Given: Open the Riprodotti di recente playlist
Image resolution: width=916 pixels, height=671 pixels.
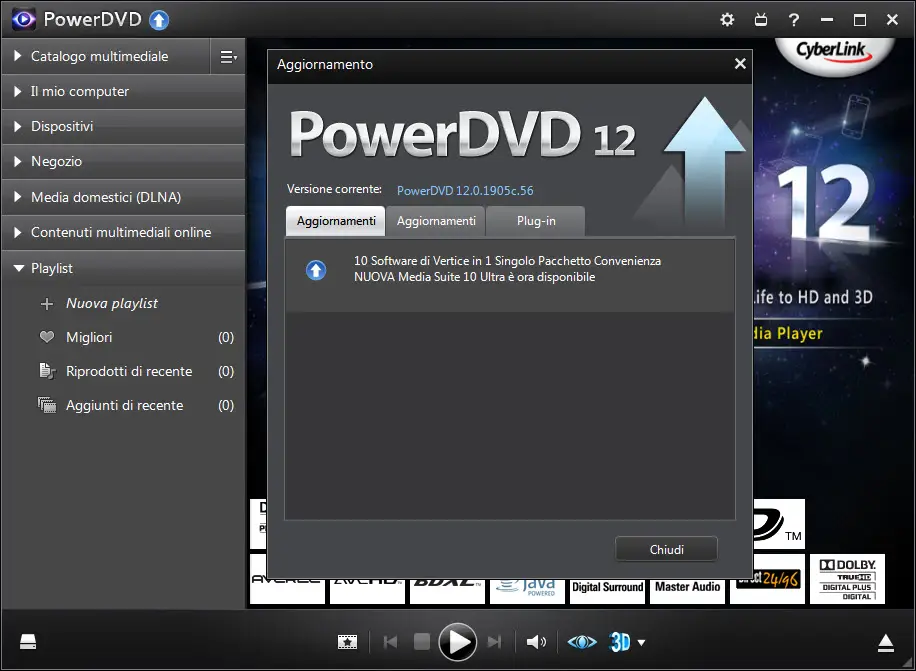Looking at the screenshot, I should coord(129,371).
